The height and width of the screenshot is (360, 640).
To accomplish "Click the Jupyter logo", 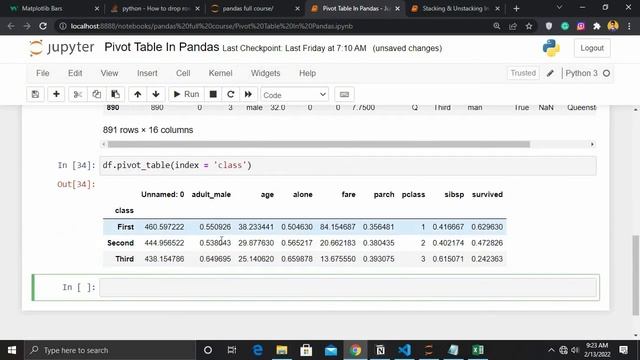I will pos(62,48).
